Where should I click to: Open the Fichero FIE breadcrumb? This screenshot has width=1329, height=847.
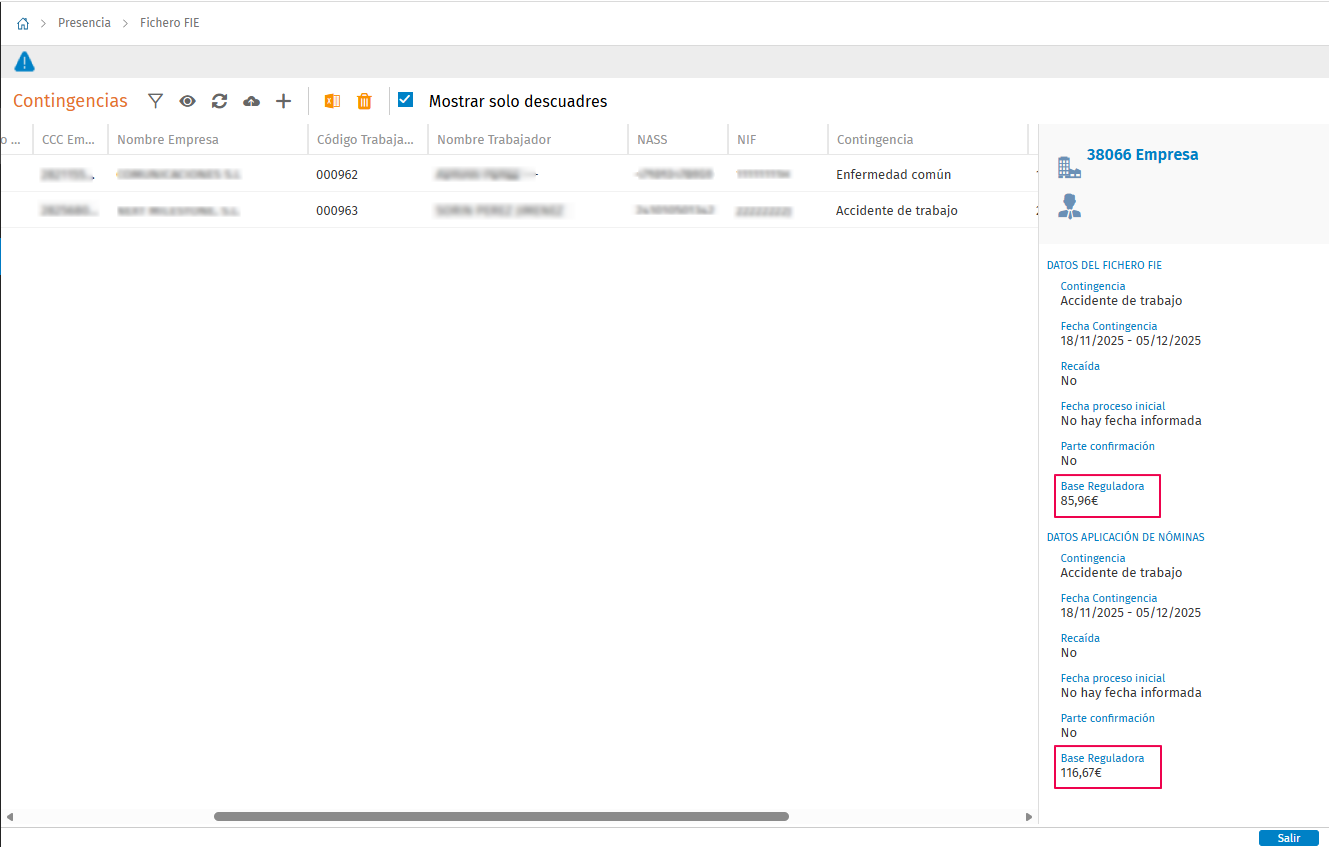(170, 23)
